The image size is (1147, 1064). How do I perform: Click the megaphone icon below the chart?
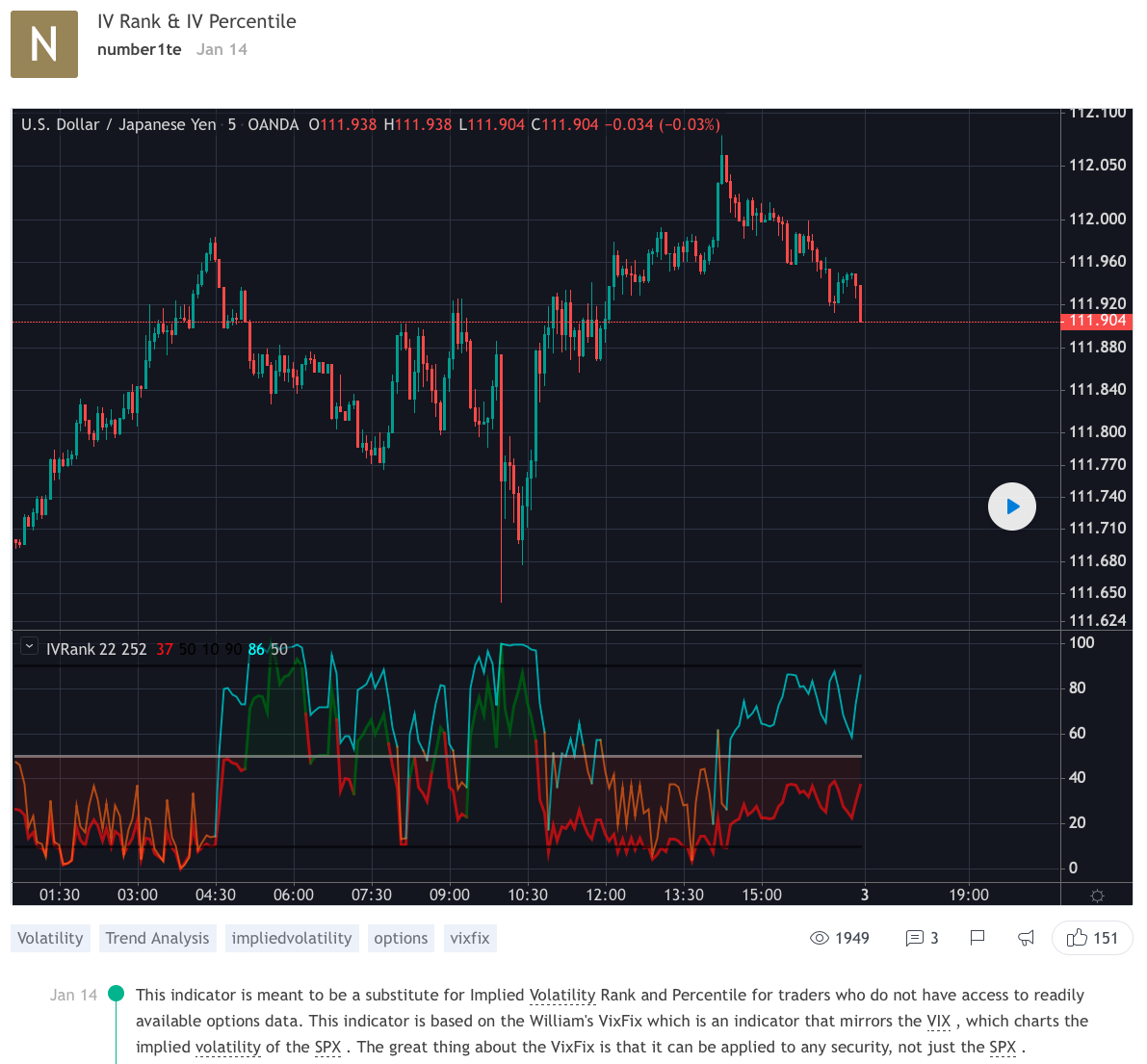[1027, 938]
